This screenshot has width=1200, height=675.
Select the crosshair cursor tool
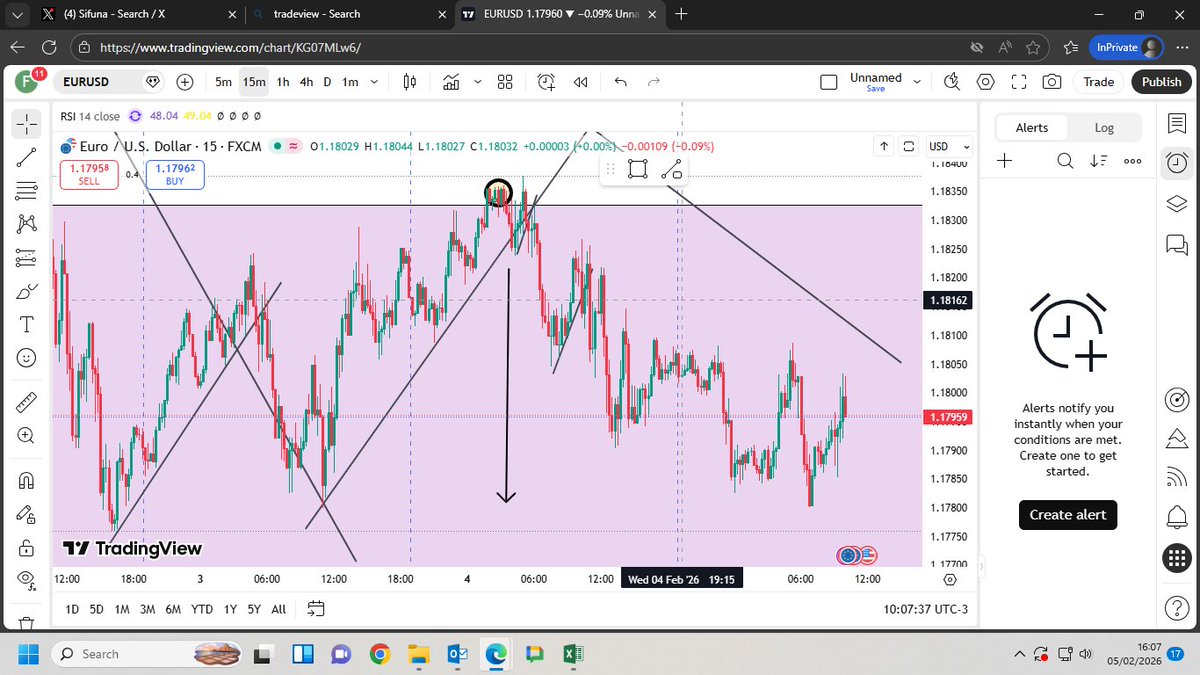pos(27,124)
